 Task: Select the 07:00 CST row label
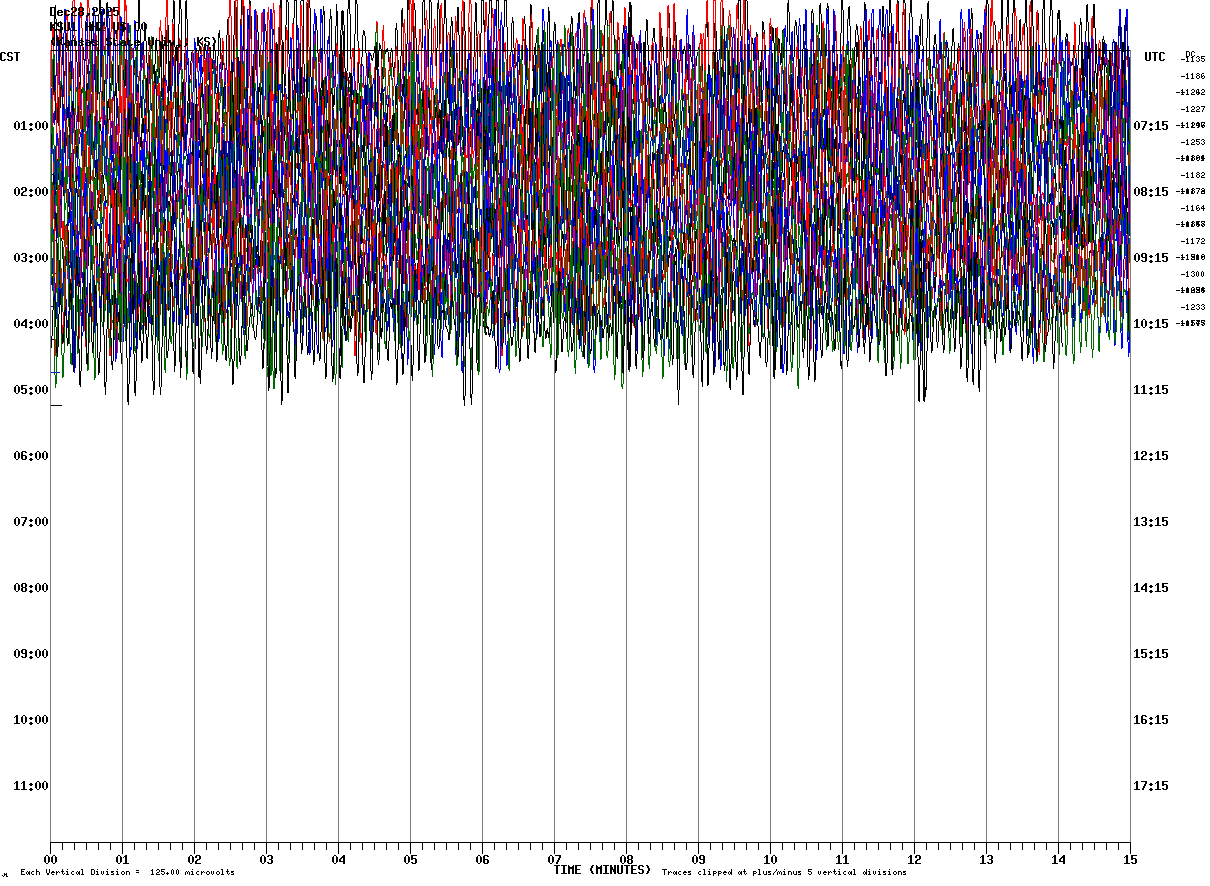(31, 522)
